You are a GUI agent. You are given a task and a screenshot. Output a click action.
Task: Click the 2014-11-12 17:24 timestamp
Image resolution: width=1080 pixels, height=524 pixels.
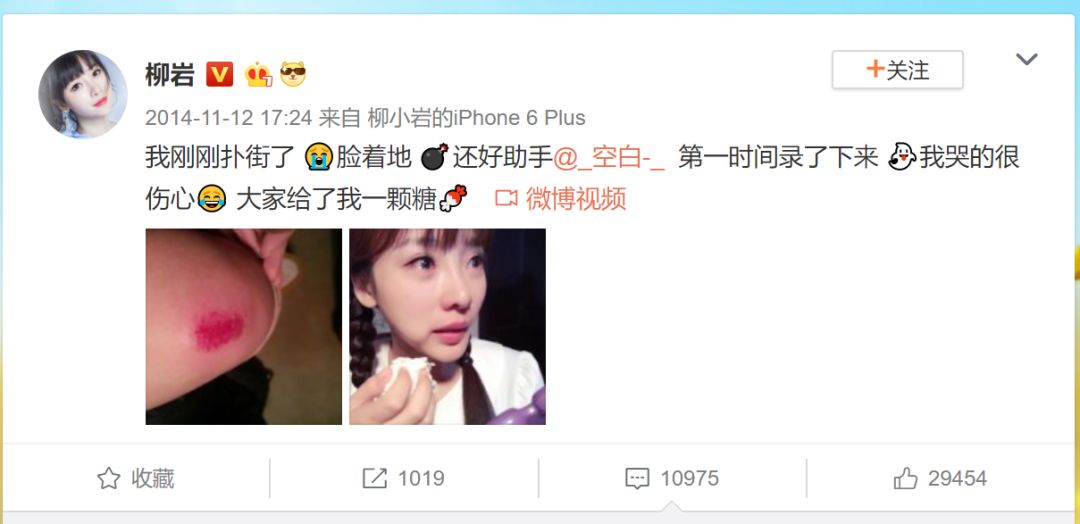click(229, 118)
